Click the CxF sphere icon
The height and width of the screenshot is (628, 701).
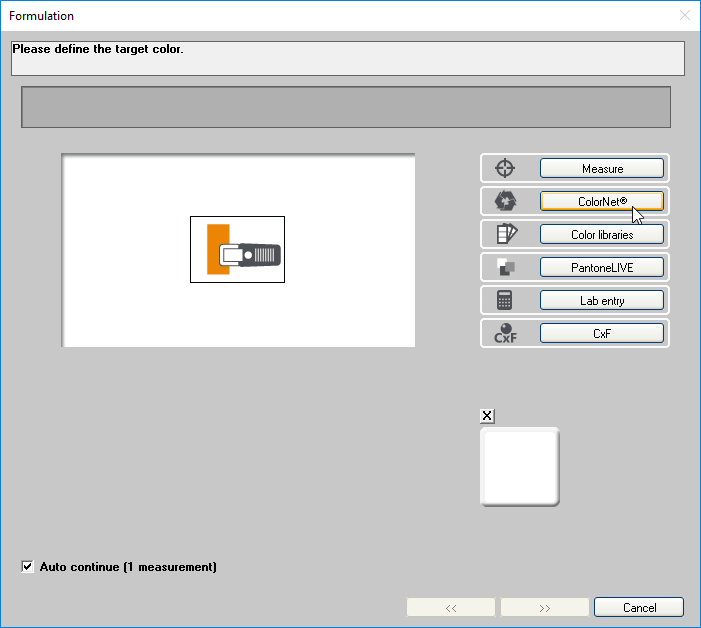505,333
